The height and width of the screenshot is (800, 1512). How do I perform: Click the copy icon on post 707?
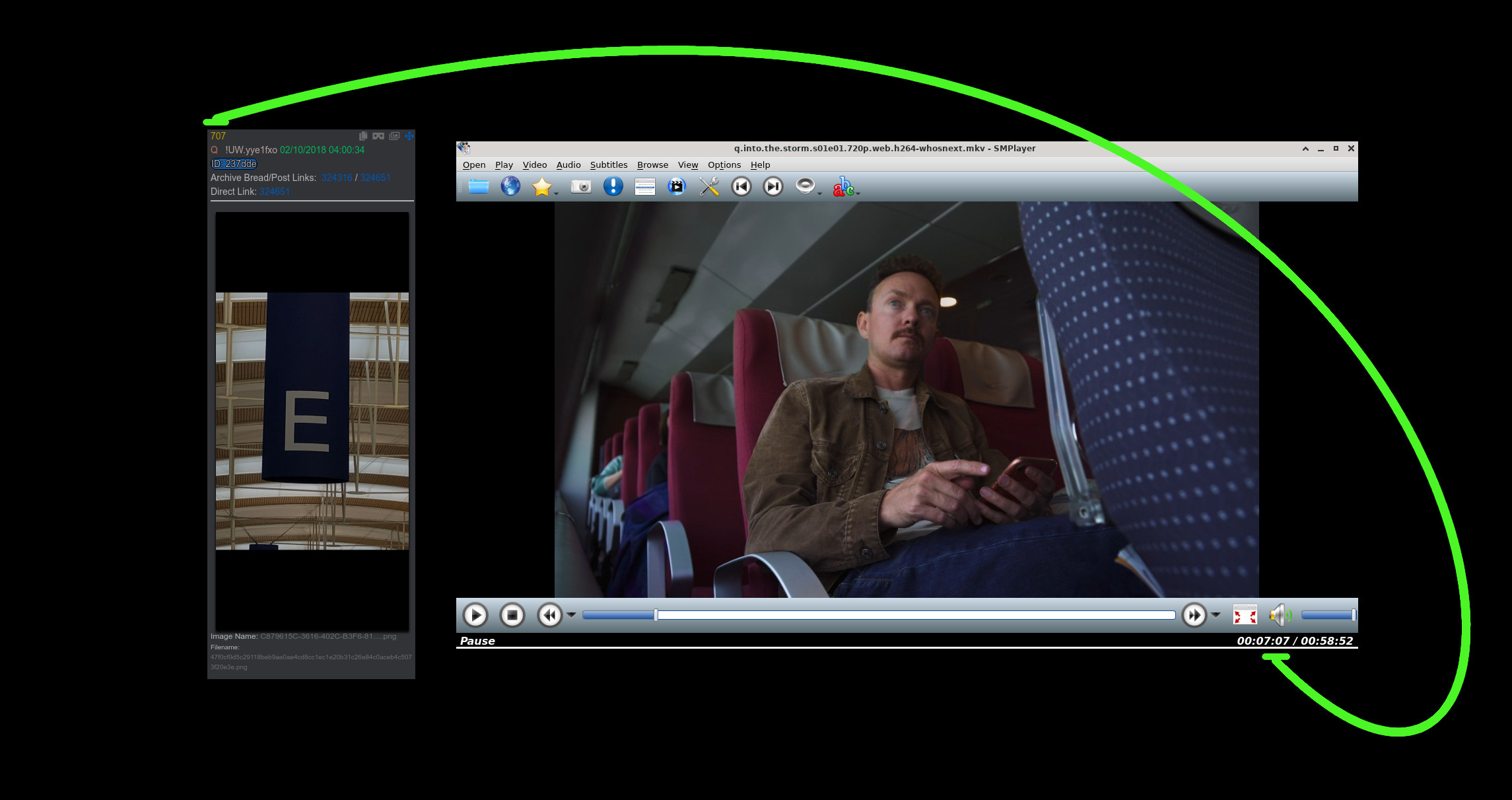pyautogui.click(x=363, y=136)
